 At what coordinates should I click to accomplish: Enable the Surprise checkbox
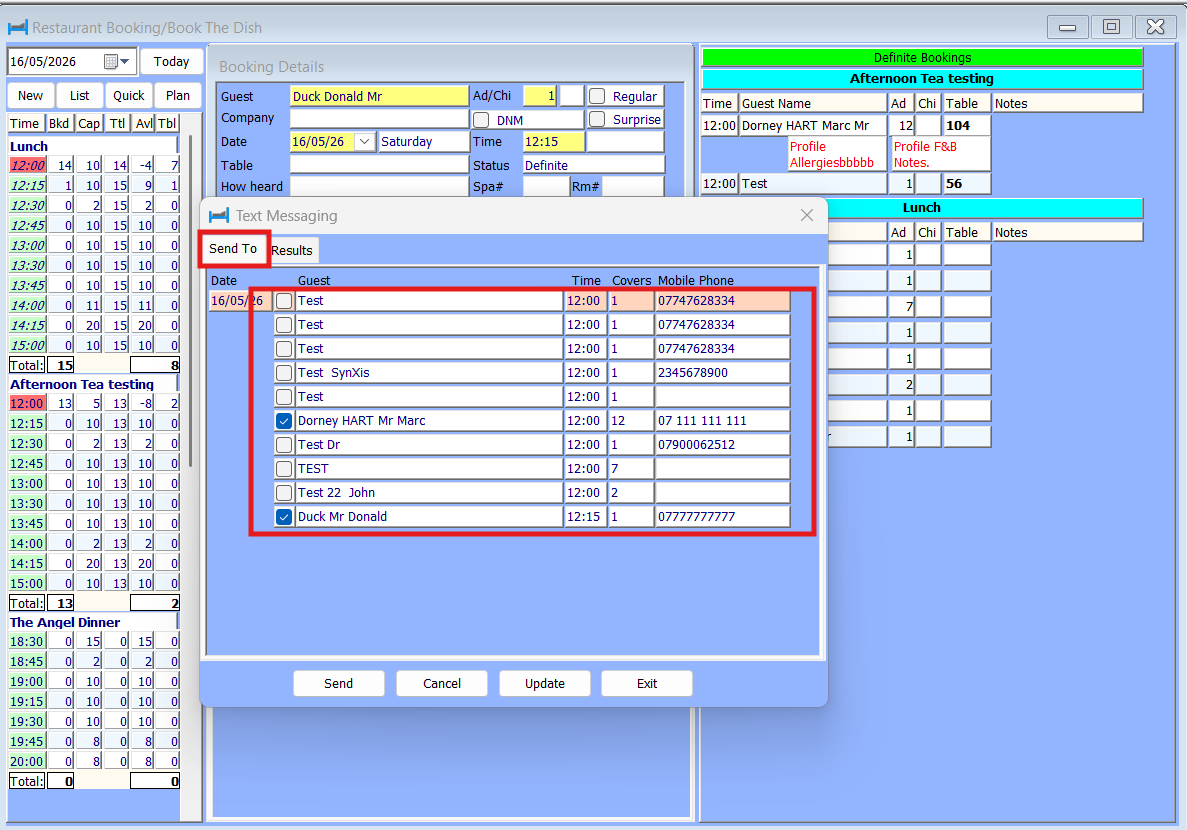pos(597,120)
